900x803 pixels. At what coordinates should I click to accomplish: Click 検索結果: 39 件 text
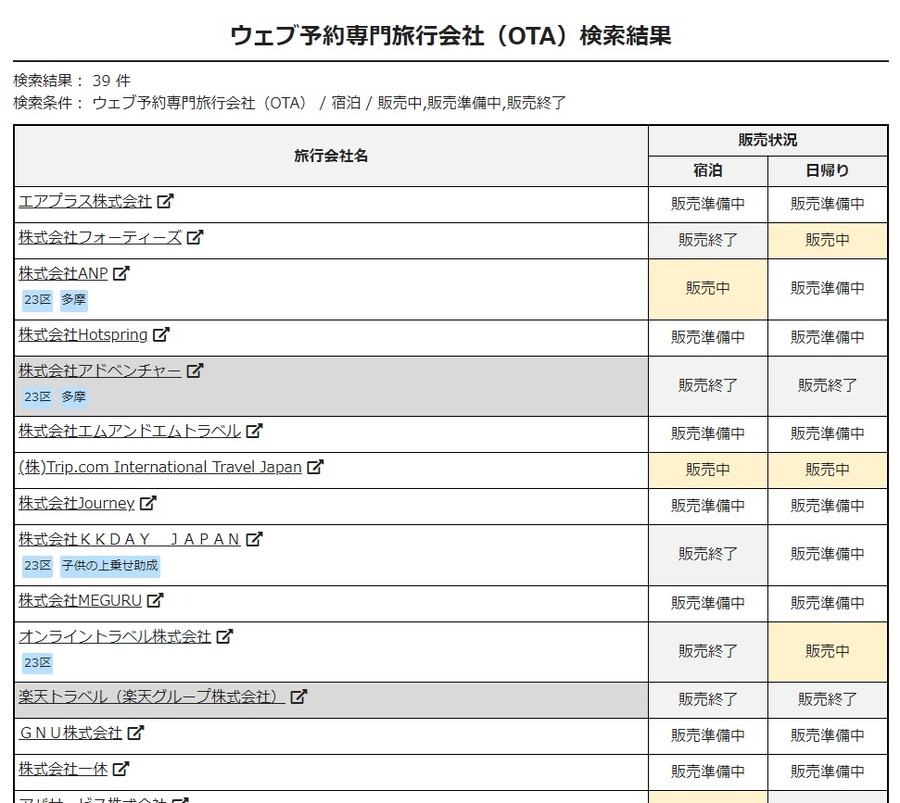point(72,80)
